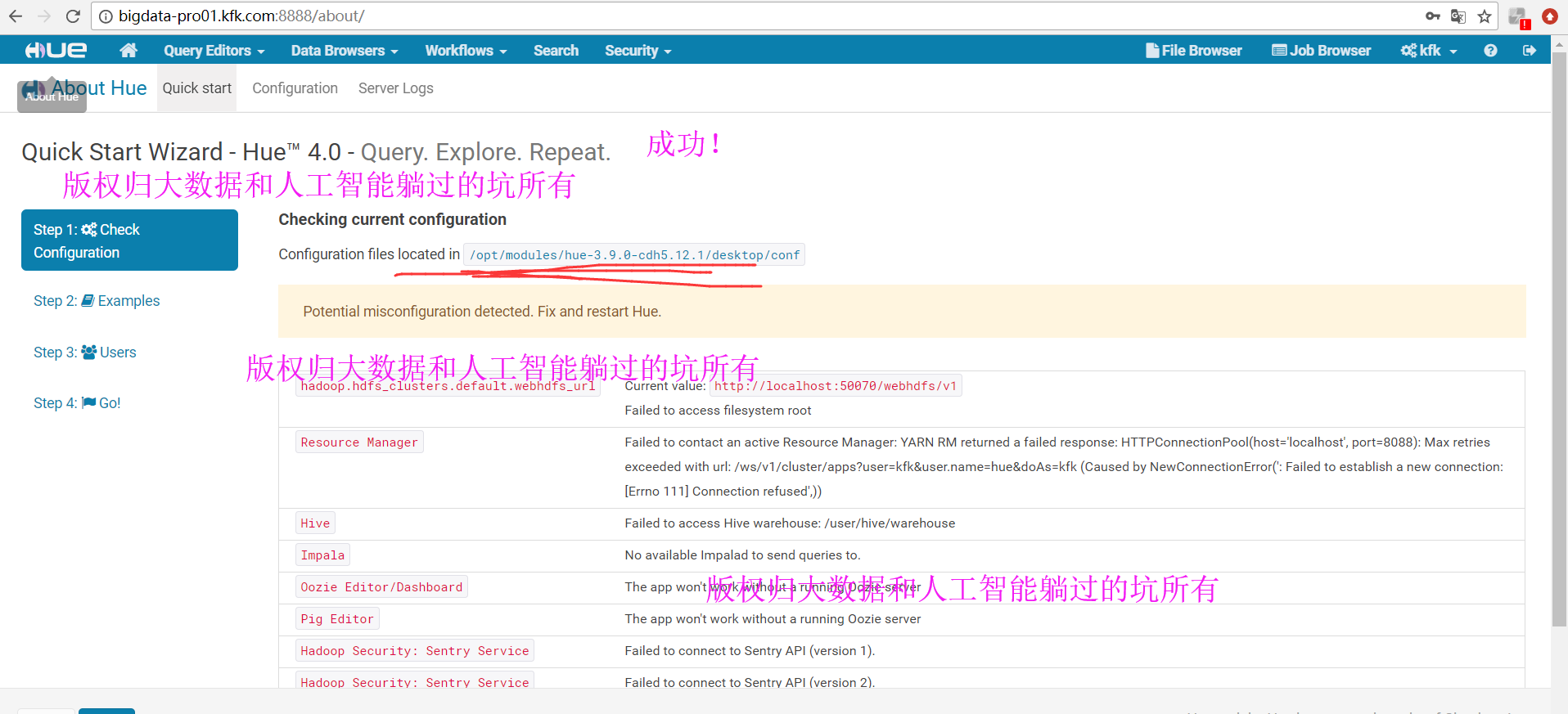Click the Checking current configuration heading
Screen dimensions: 1568x714
[392, 219]
